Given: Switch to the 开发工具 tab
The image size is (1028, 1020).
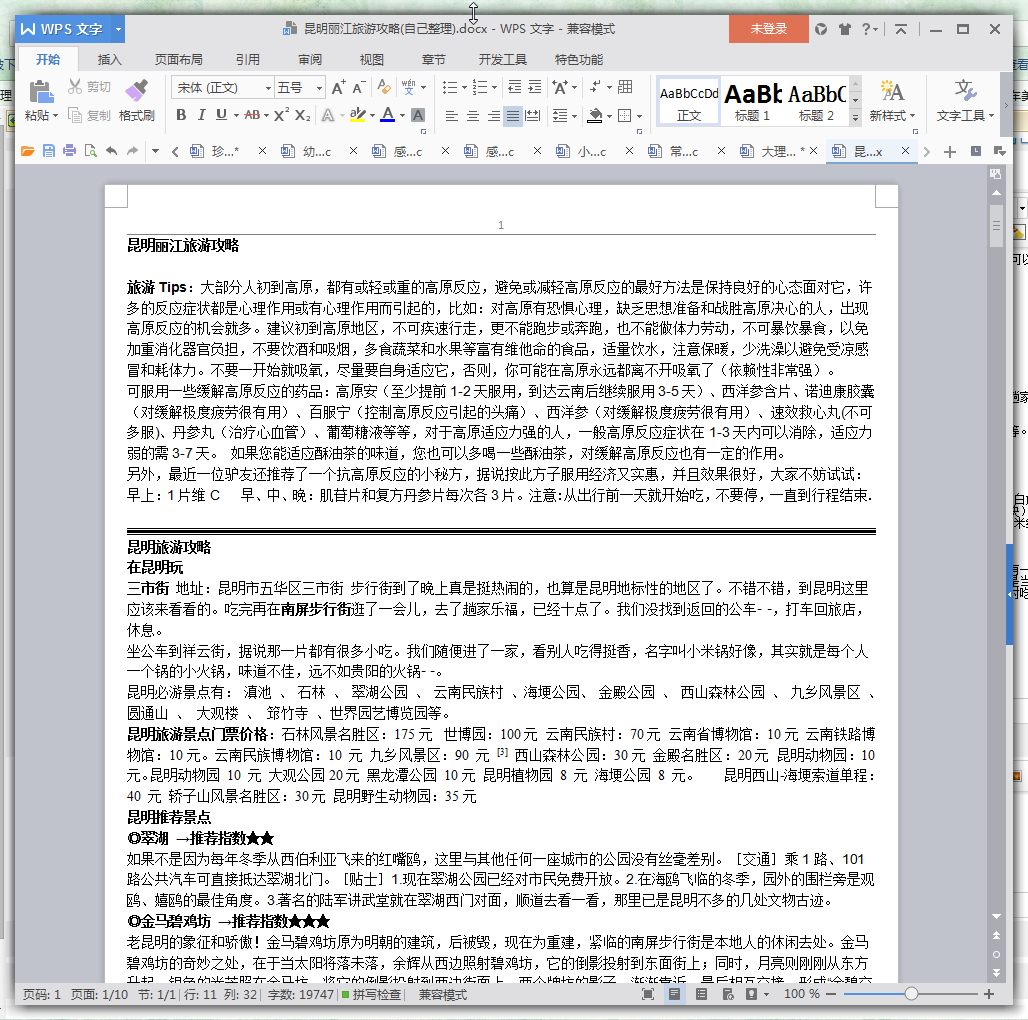Looking at the screenshot, I should tap(502, 60).
